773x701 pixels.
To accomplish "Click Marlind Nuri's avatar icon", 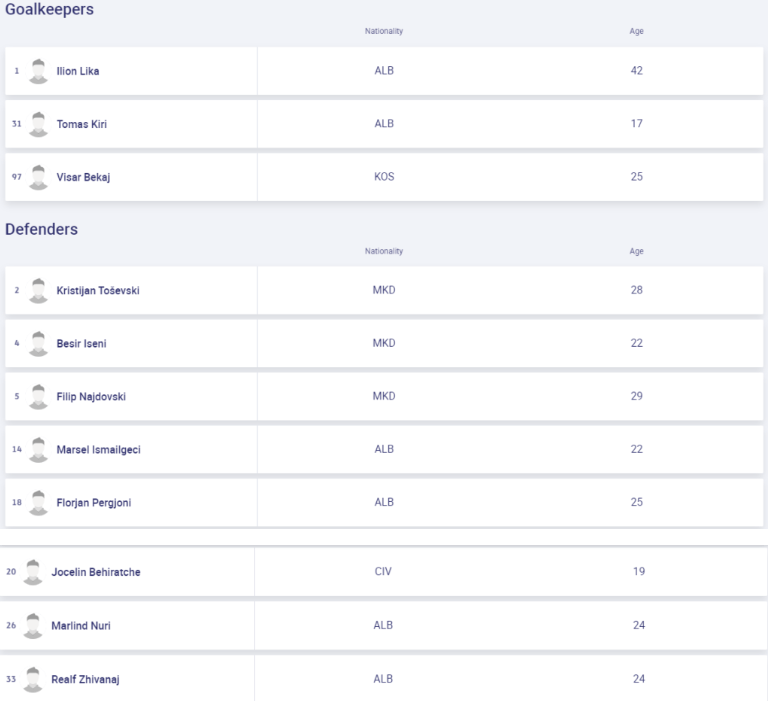I will (34, 625).
